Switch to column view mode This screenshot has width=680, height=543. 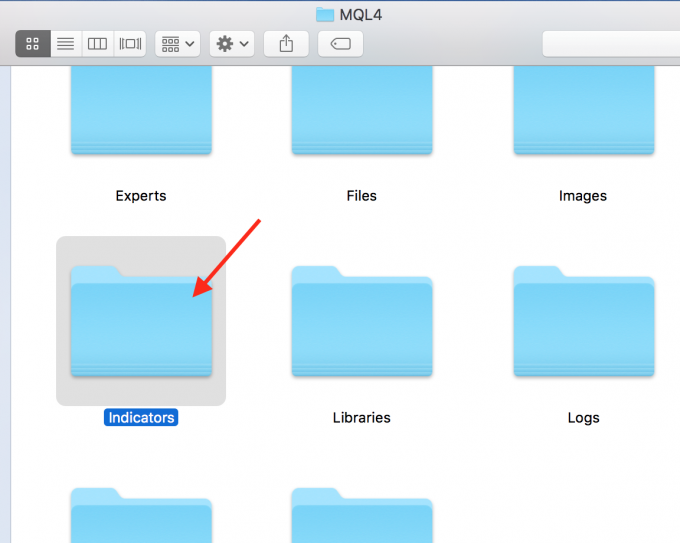tap(97, 44)
